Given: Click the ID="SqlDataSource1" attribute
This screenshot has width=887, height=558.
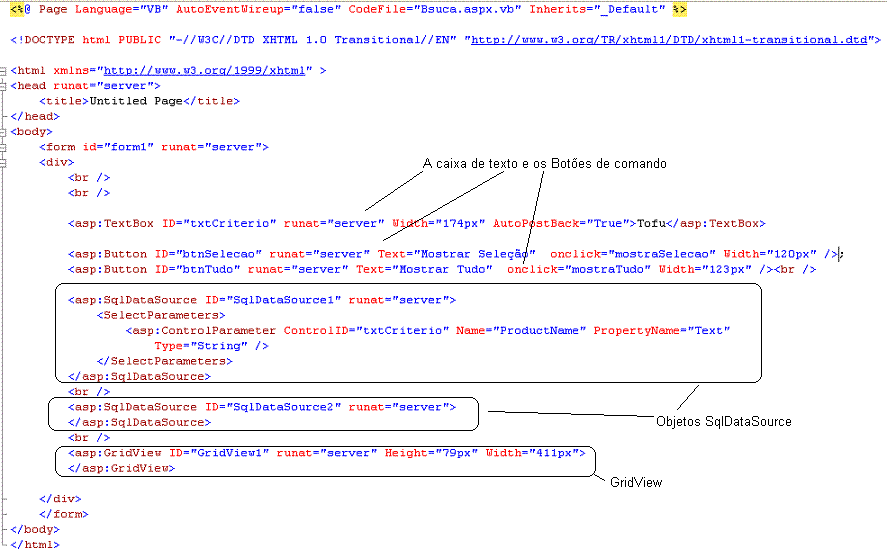Looking at the screenshot, I should (273, 299).
